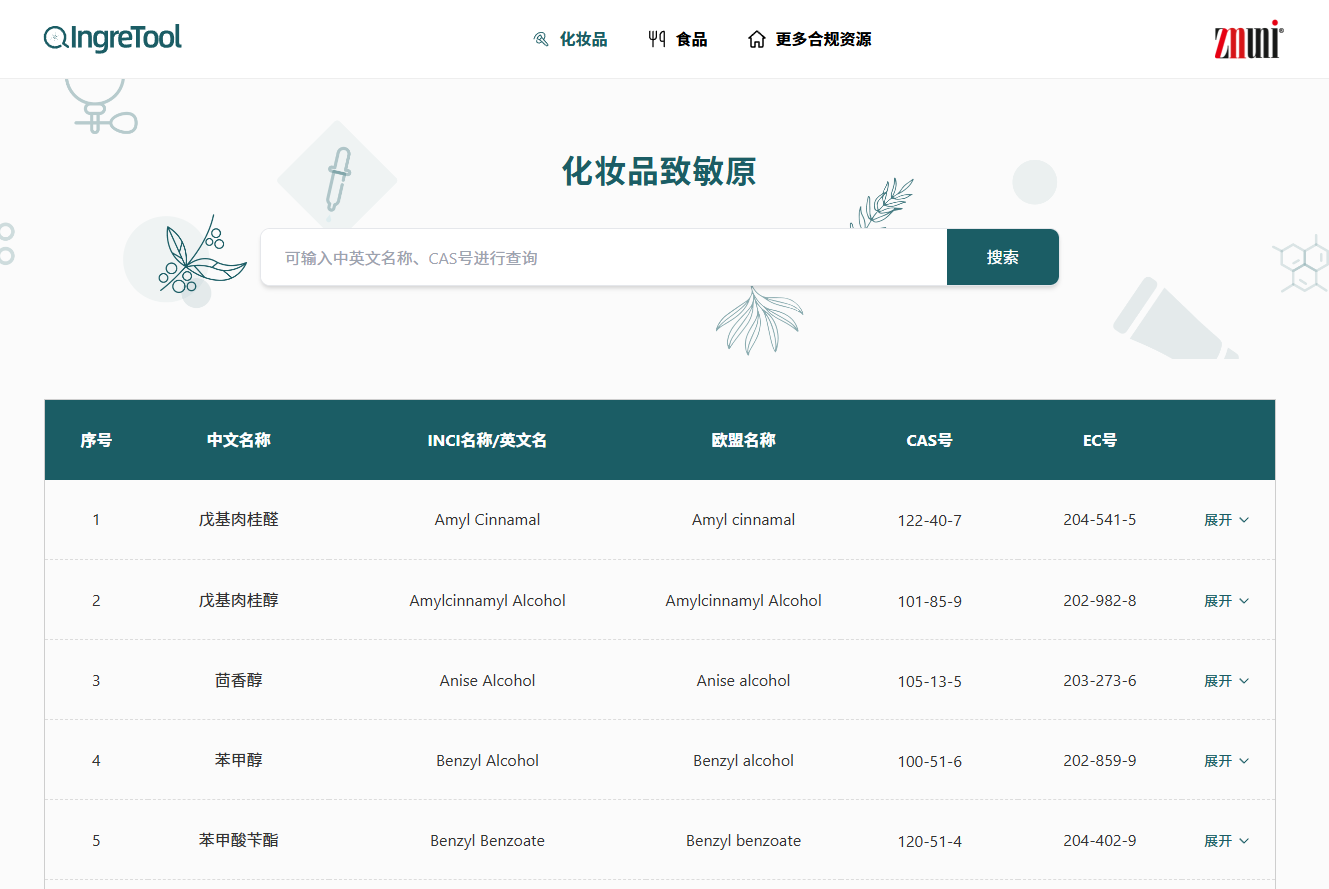Open the 食品 navigation tab
The width and height of the screenshot is (1329, 889).
point(691,40)
